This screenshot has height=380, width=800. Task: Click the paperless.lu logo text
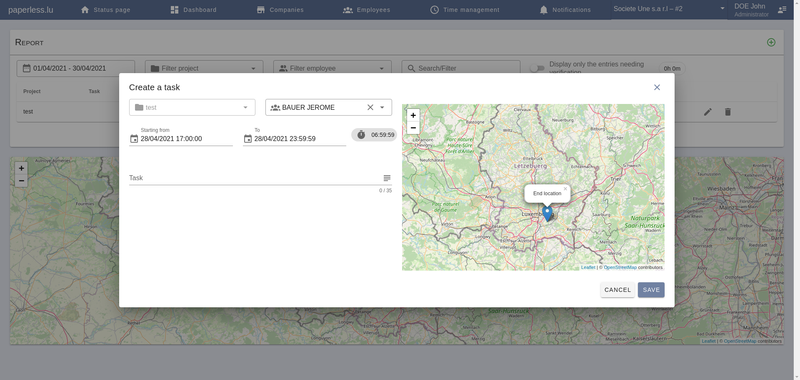point(31,10)
